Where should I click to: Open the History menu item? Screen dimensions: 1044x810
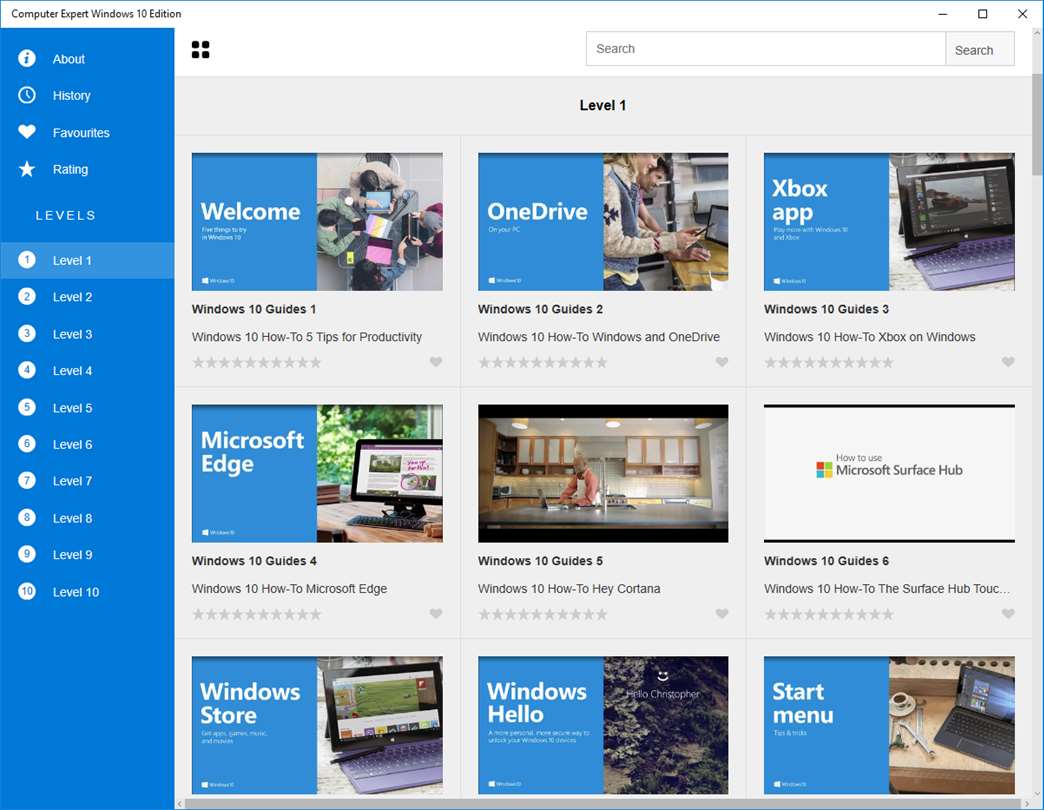coord(87,95)
